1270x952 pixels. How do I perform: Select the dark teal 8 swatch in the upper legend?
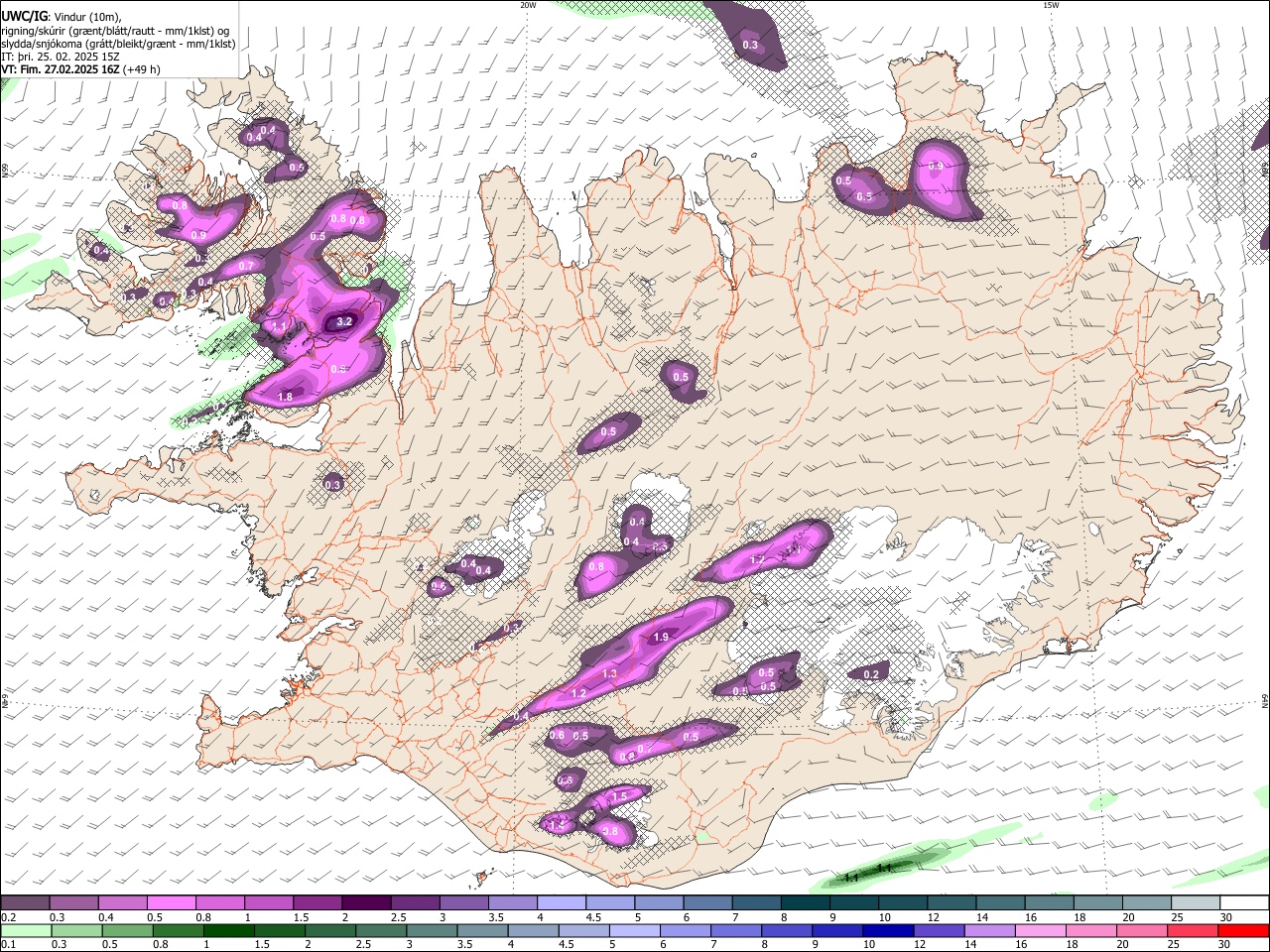(x=806, y=903)
